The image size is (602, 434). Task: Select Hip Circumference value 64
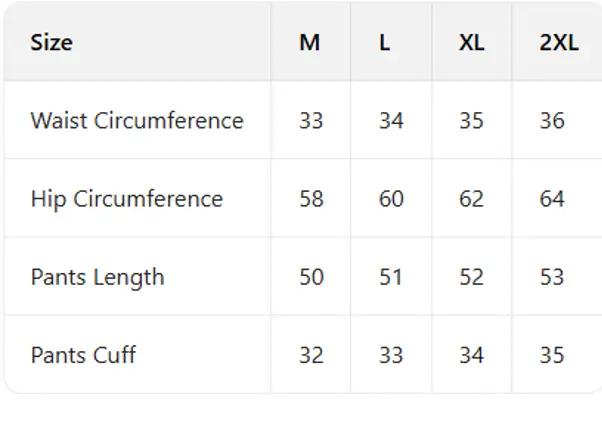(x=552, y=199)
